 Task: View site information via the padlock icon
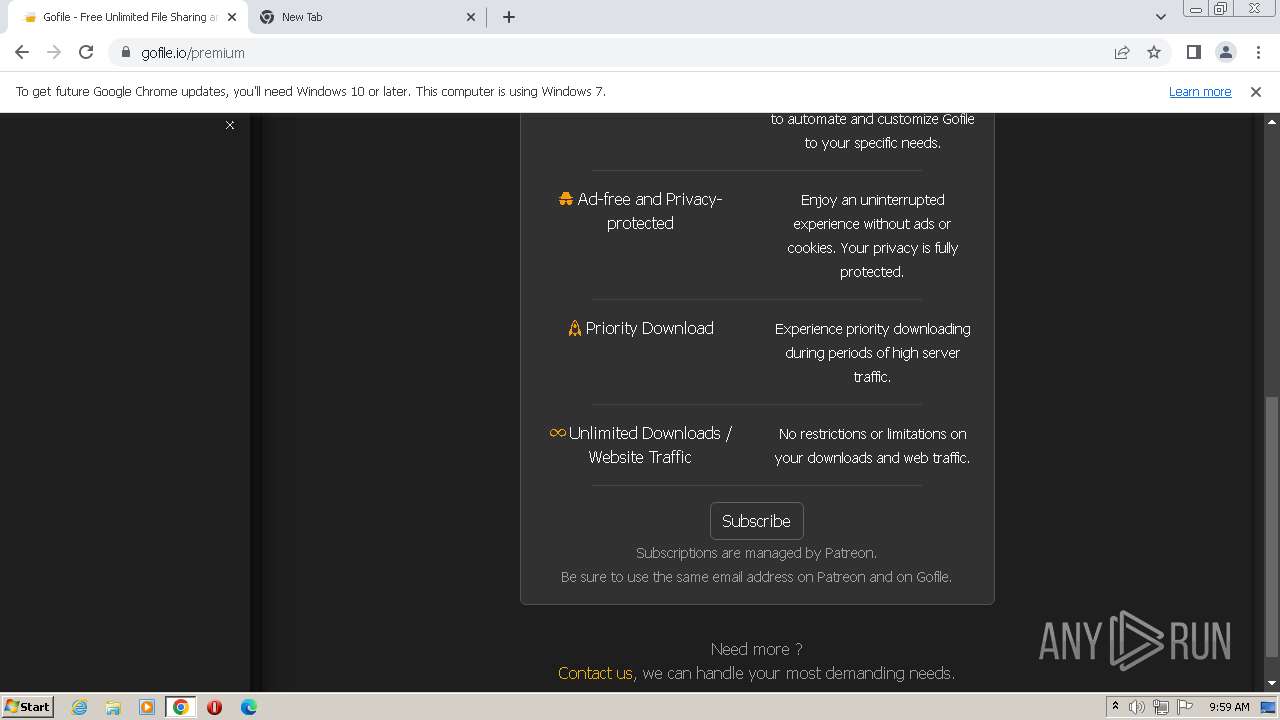click(125, 53)
